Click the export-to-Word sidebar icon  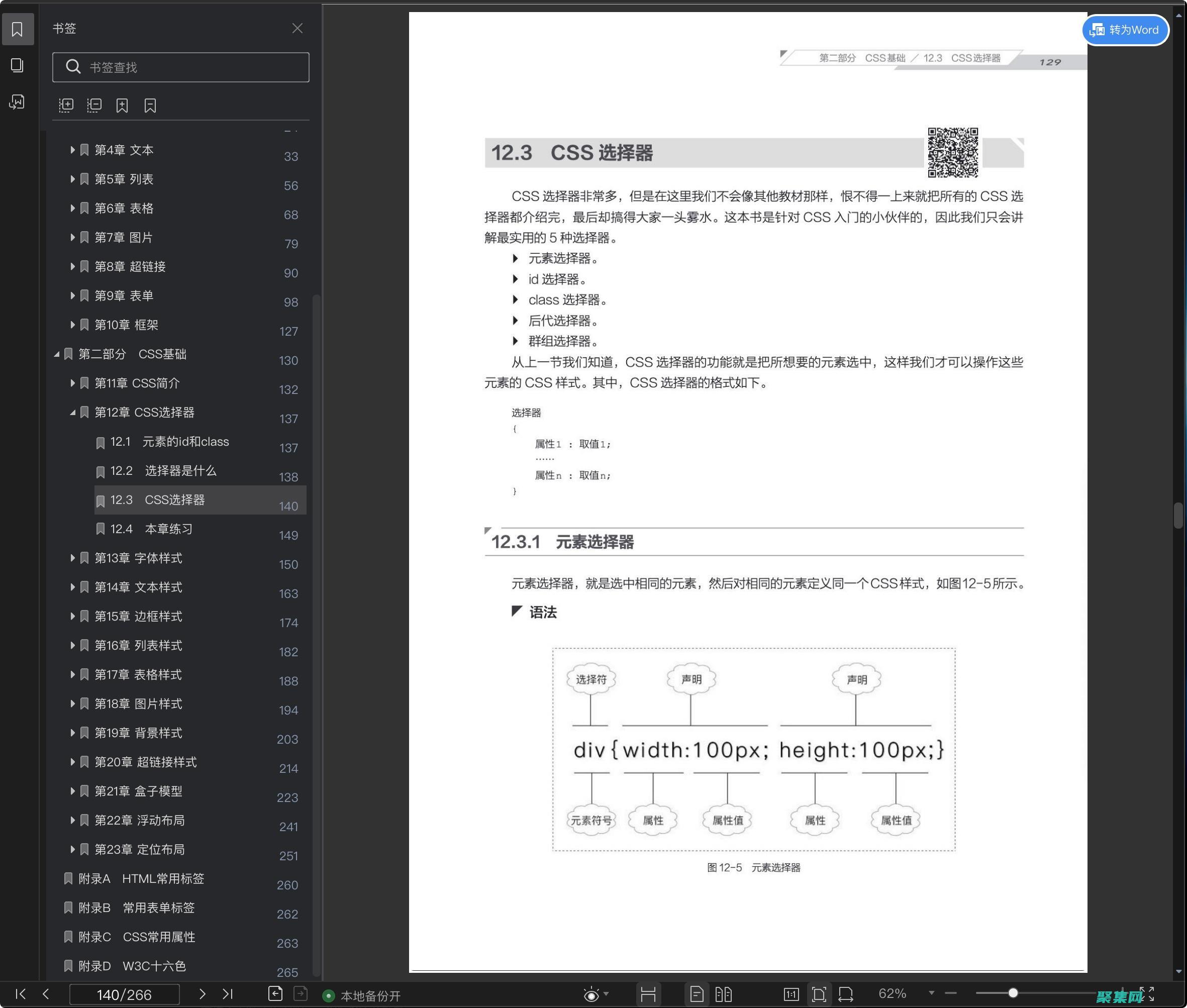pos(17,102)
